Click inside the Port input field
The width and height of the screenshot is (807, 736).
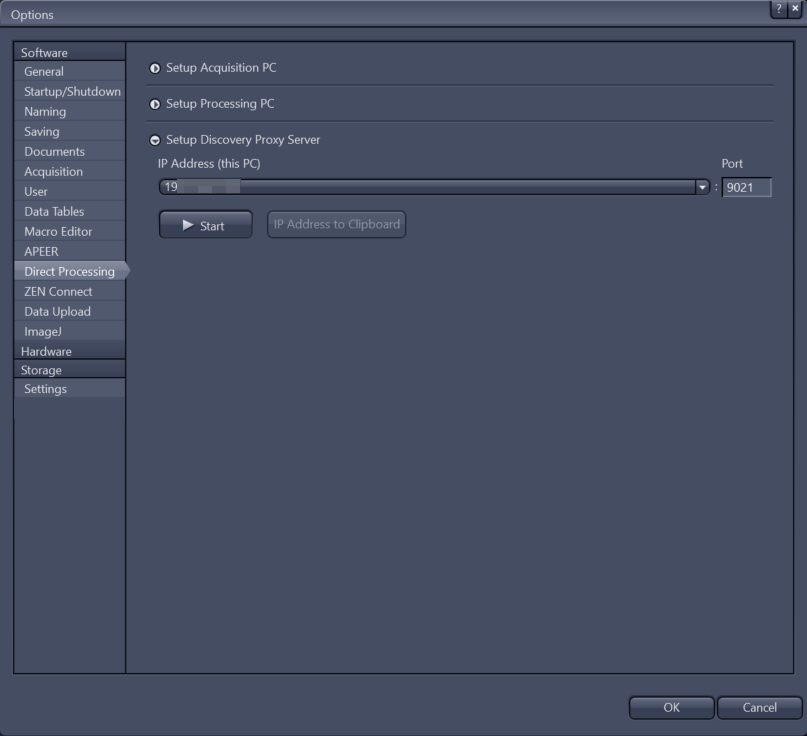click(748, 187)
